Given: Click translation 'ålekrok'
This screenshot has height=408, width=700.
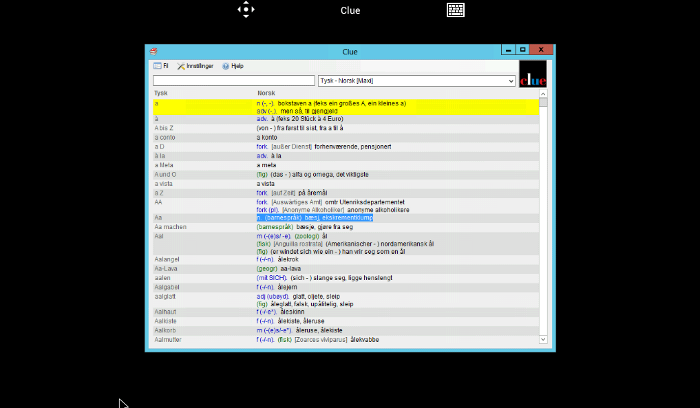Looking at the screenshot, I should click(x=288, y=259).
